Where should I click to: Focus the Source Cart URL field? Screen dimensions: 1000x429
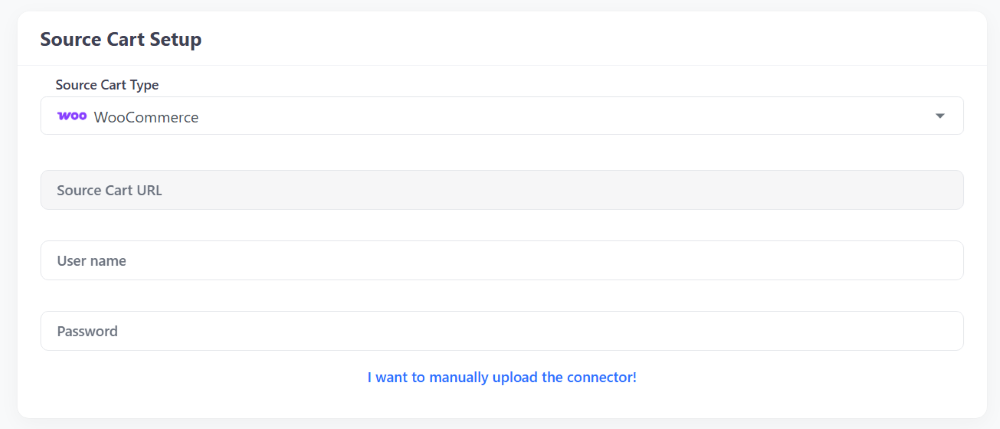point(502,190)
